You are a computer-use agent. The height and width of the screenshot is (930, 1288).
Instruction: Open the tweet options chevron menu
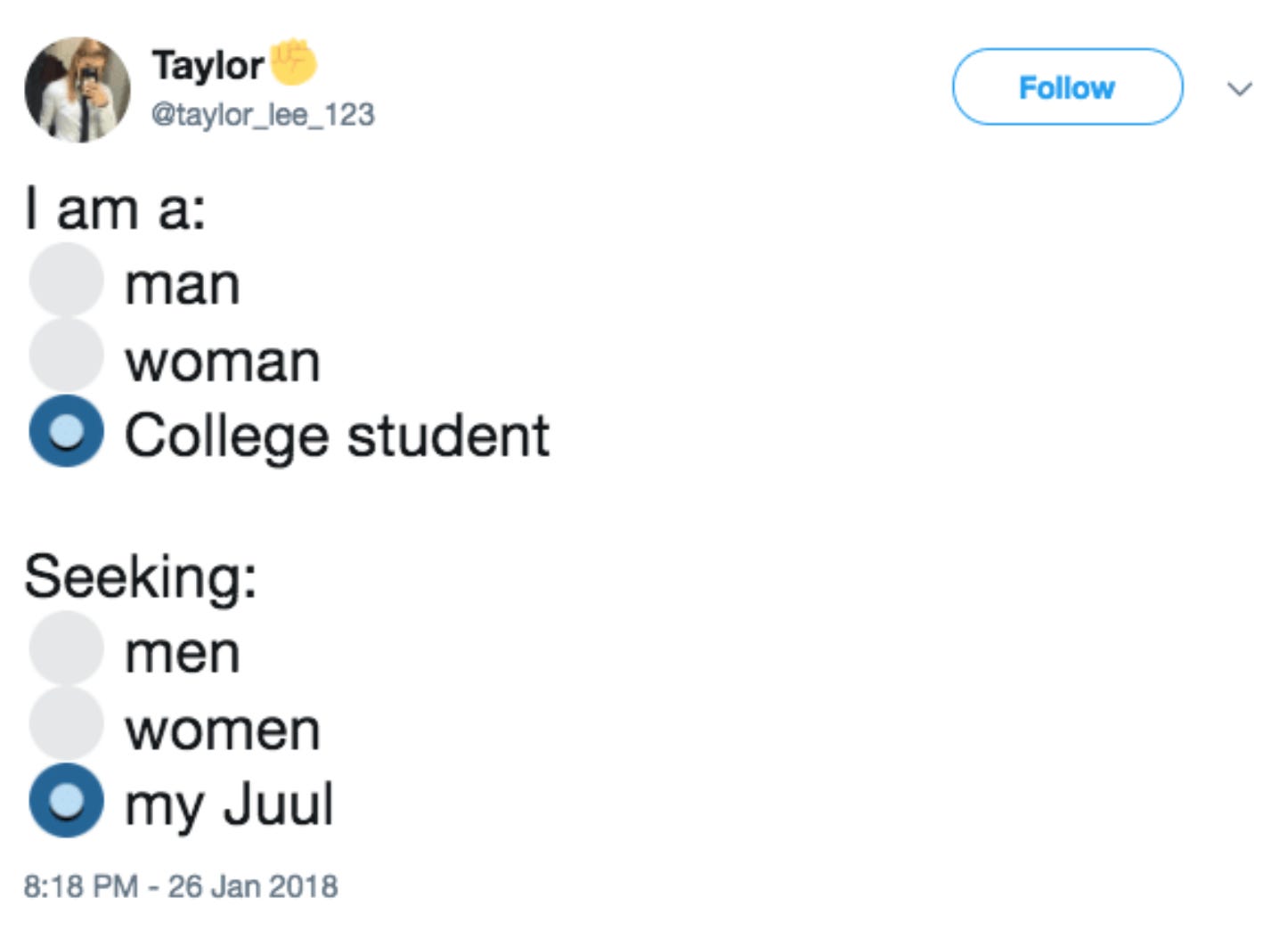pos(1240,88)
